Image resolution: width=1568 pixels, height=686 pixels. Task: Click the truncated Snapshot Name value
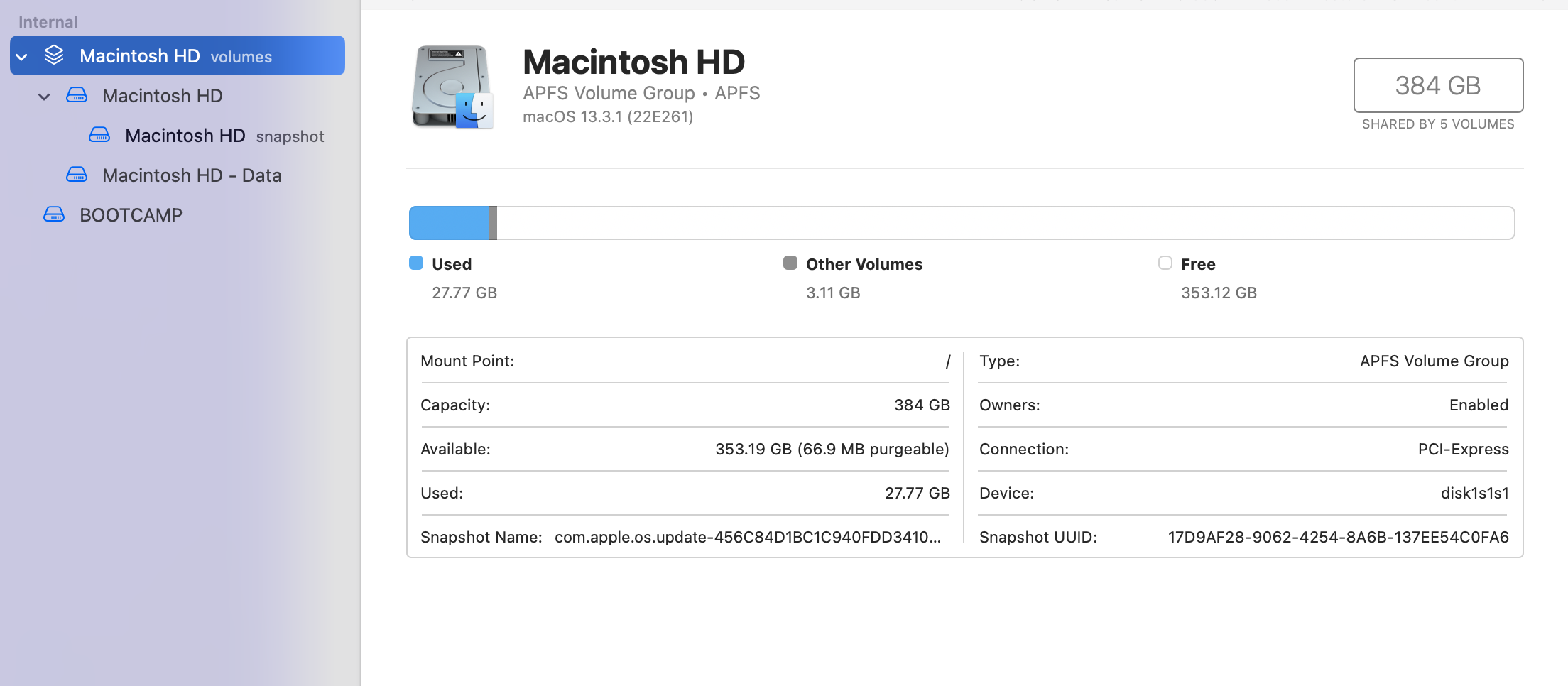pyautogui.click(x=746, y=537)
